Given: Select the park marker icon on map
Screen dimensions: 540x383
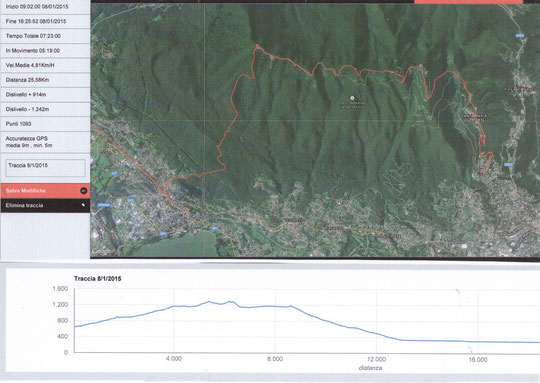Looking at the screenshot, I should (x=352, y=98).
